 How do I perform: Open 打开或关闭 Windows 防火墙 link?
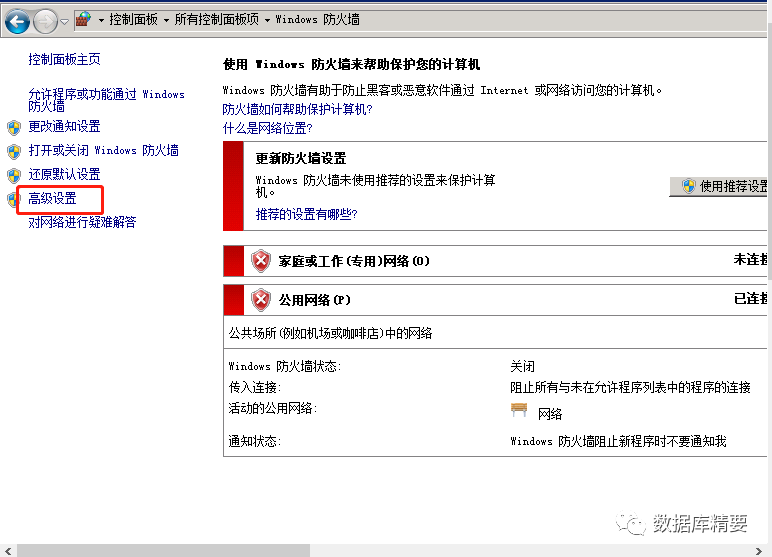coord(103,150)
